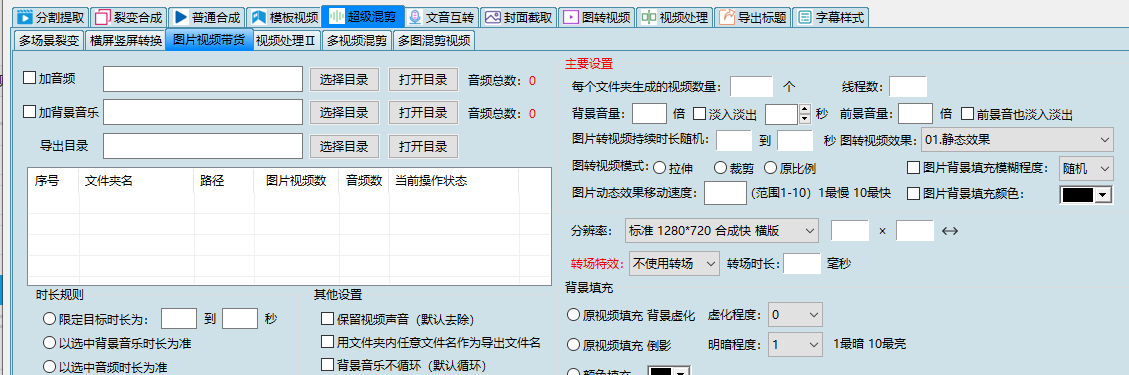This screenshot has width=1129, height=375.
Task: Select the 裂变合成 tab icon
Action: point(103,17)
